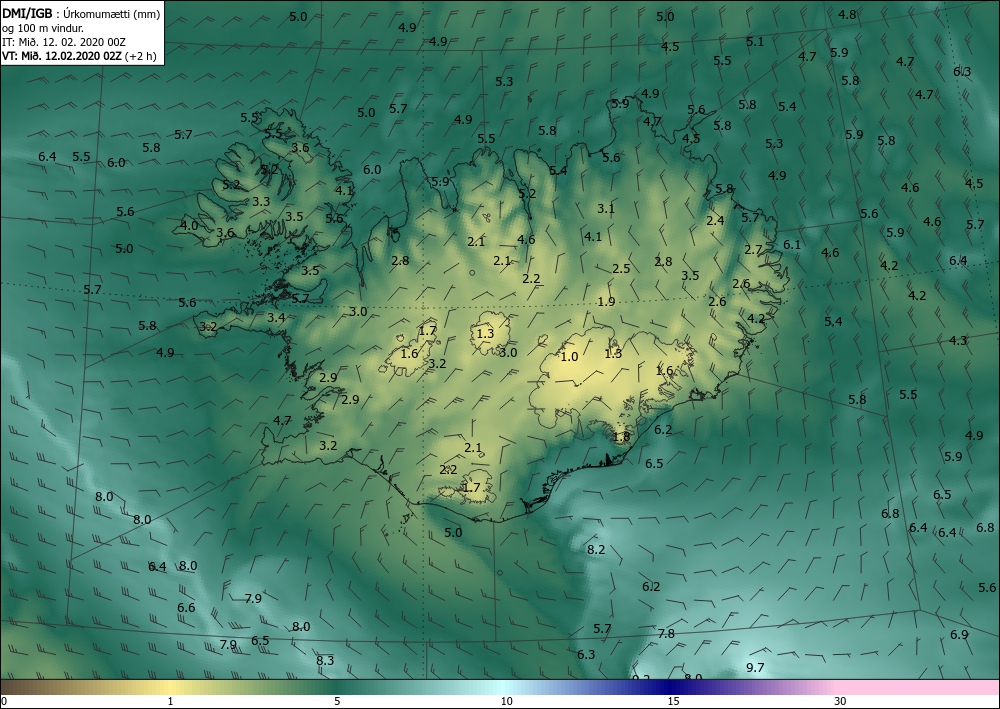
Task: Click the color scale label 30
Action: [x=841, y=702]
